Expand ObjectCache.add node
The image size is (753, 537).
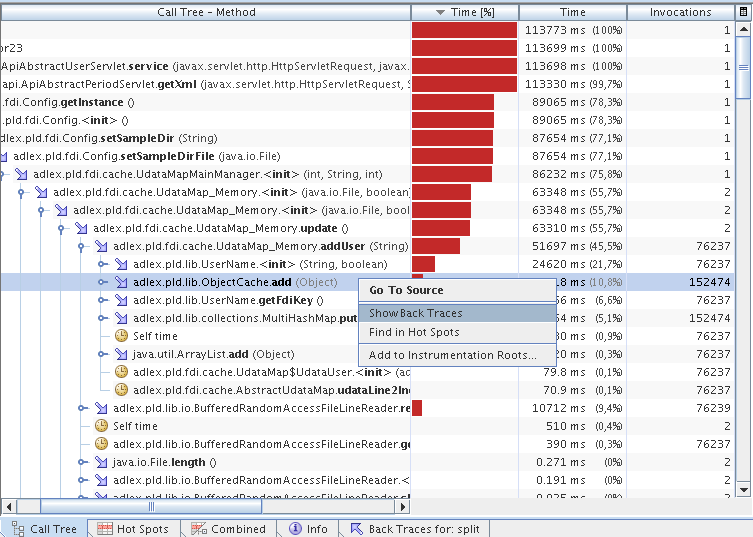click(x=101, y=282)
